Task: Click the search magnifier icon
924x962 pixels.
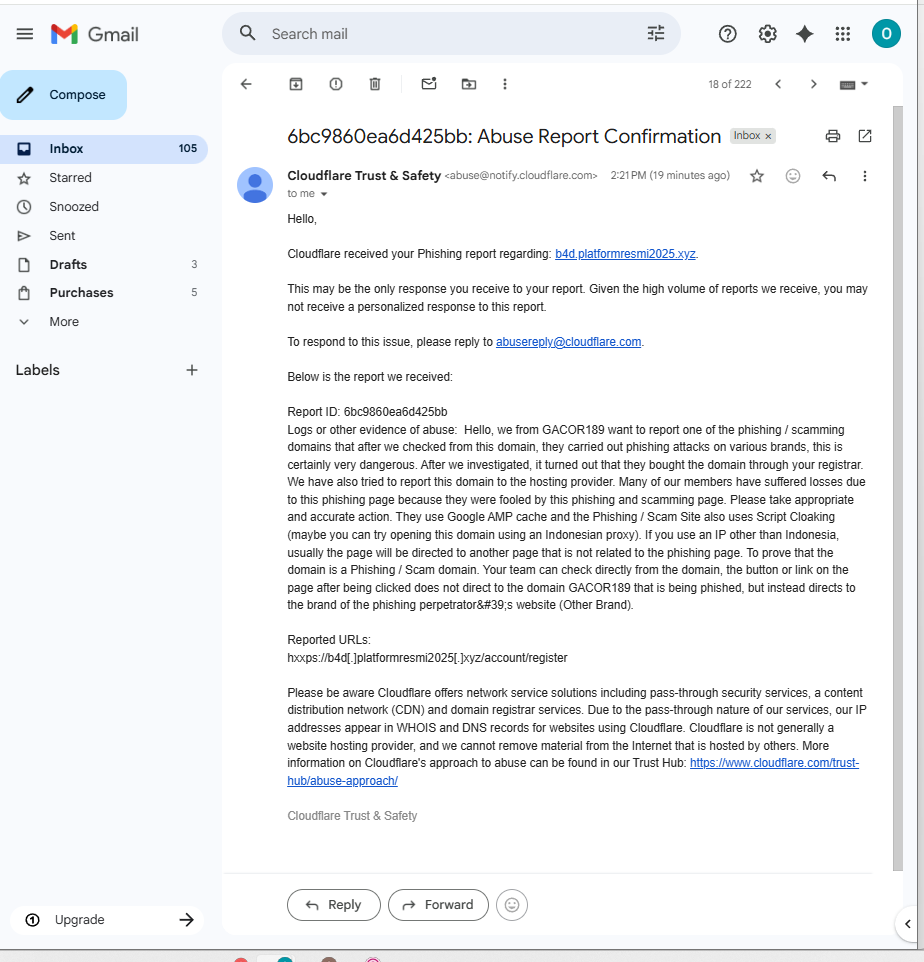Action: [247, 33]
